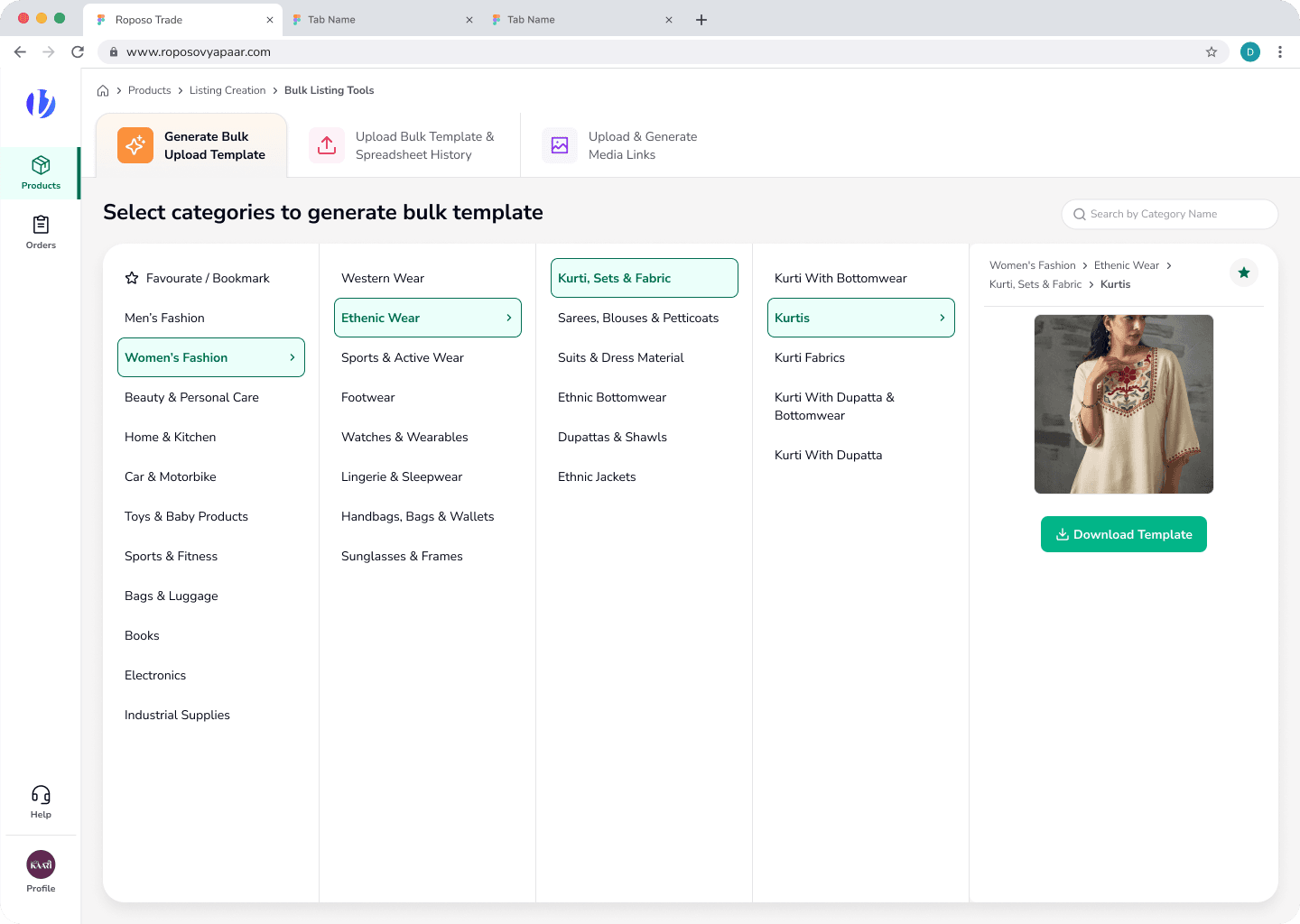Click the kurti product preview image

[x=1124, y=404]
